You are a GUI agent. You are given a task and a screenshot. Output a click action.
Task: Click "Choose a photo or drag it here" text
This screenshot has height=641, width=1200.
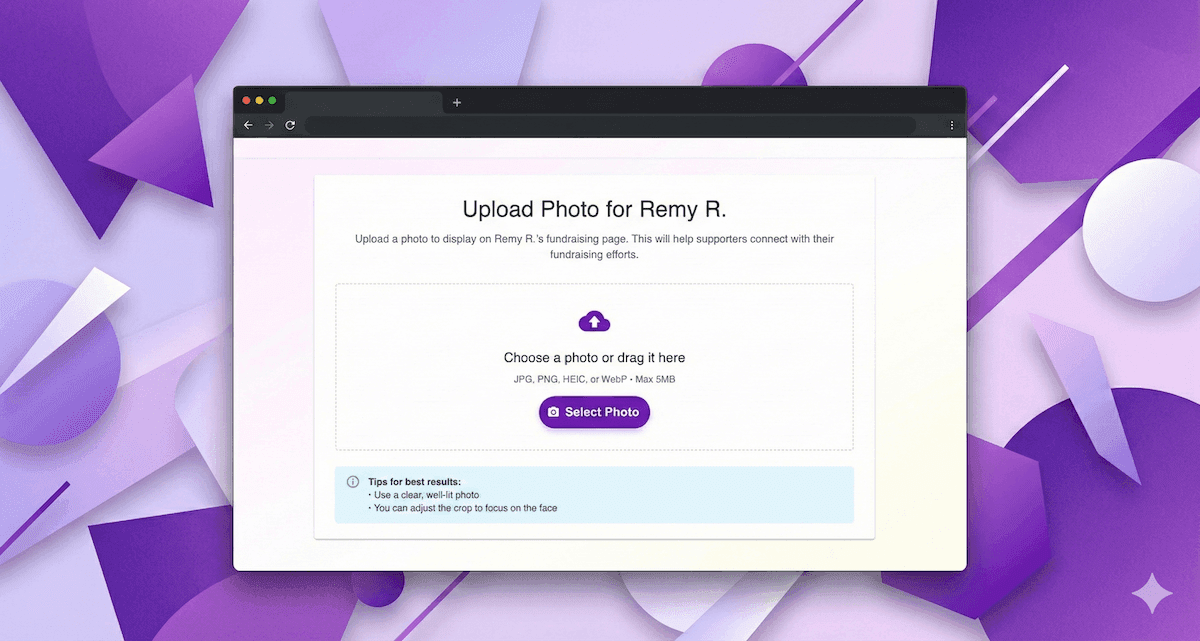pyautogui.click(x=594, y=358)
